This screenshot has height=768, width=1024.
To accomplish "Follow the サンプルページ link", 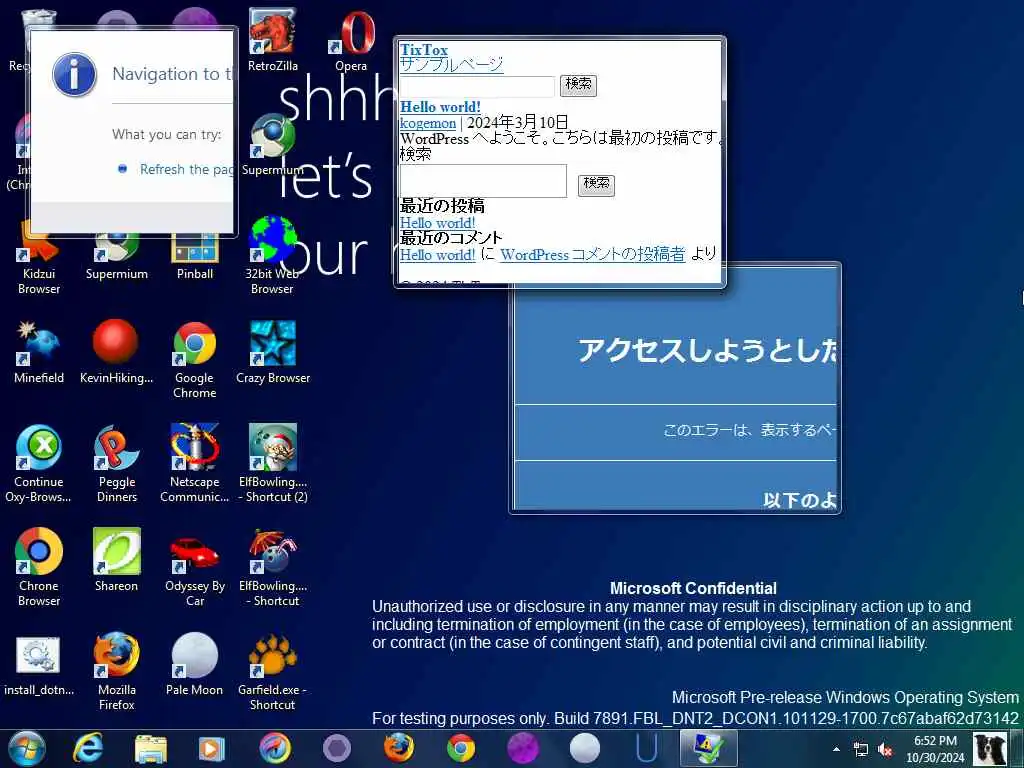I will pyautogui.click(x=451, y=64).
